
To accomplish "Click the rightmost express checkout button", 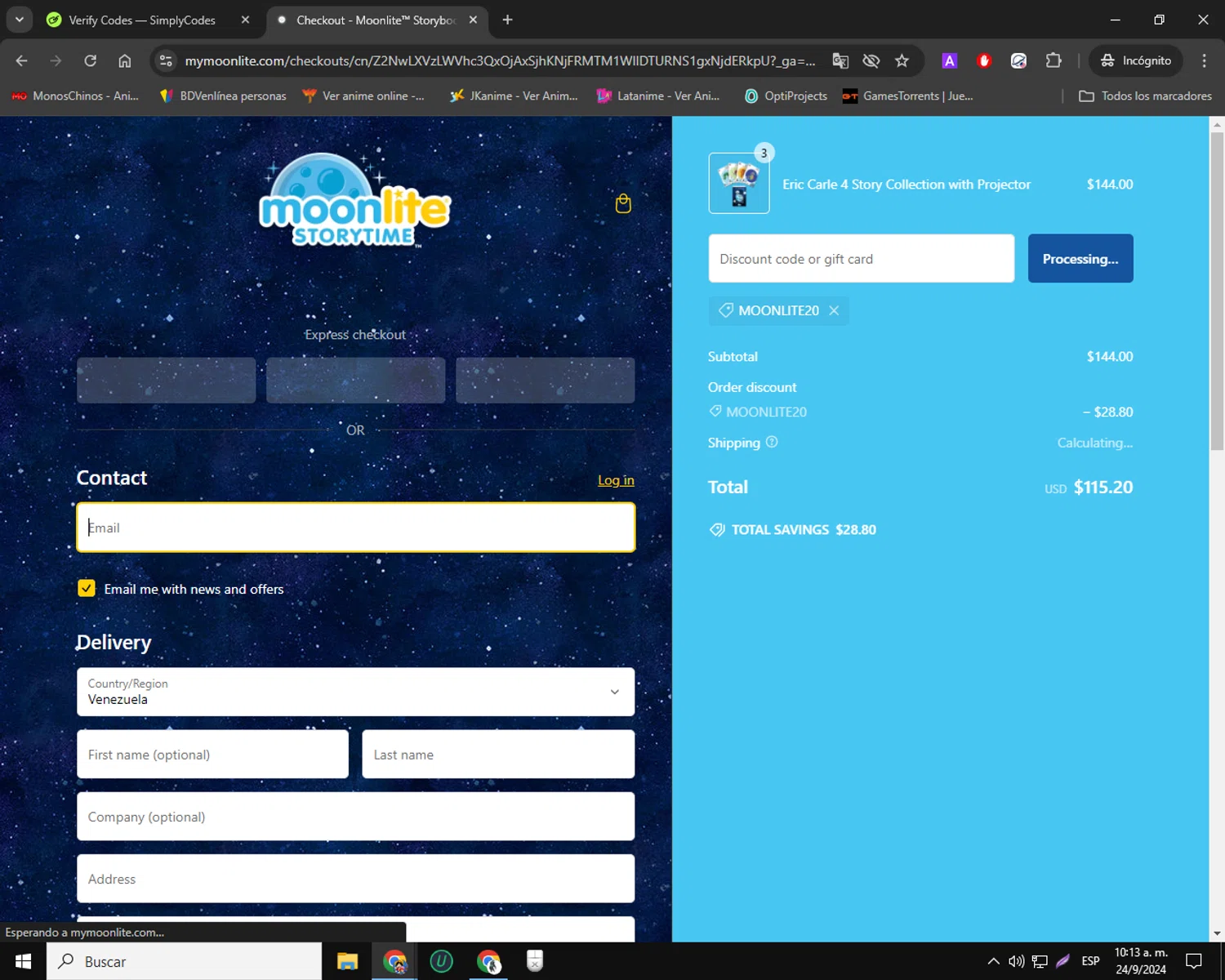I will [x=545, y=380].
